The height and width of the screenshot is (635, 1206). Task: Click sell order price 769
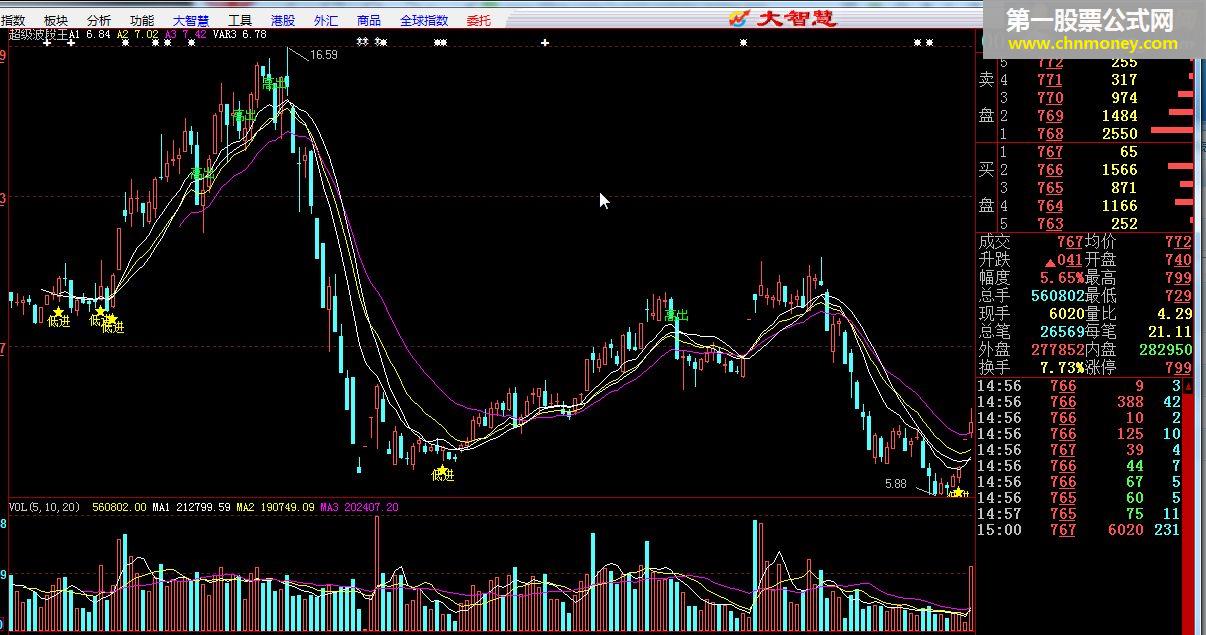pyautogui.click(x=1050, y=116)
